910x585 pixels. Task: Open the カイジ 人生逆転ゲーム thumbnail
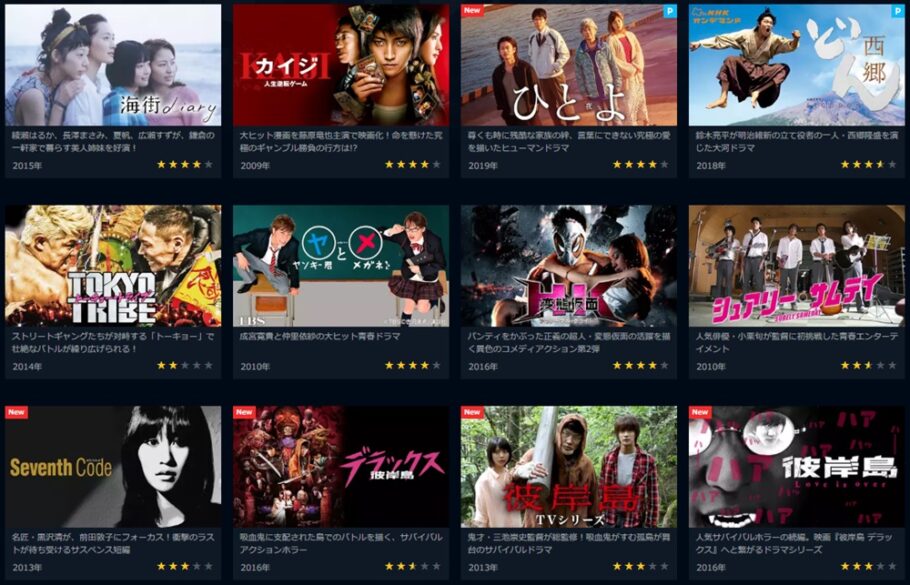pos(341,65)
